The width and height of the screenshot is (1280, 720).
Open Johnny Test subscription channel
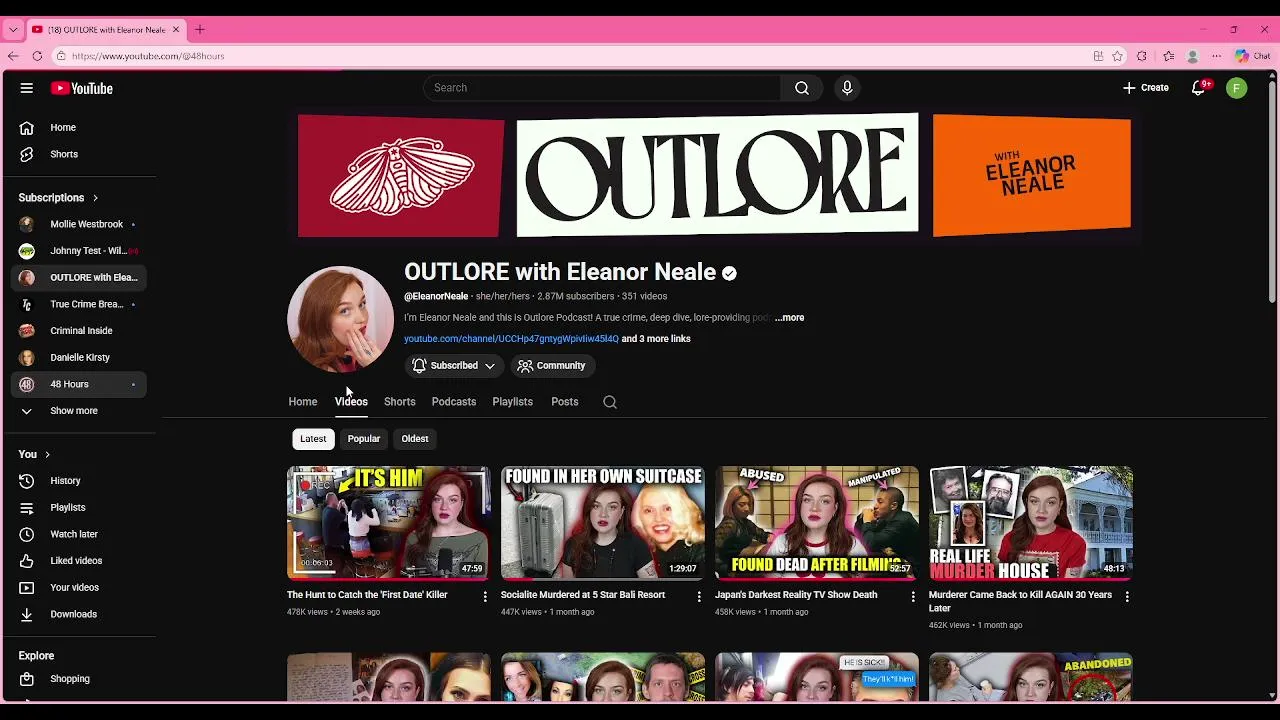tap(80, 251)
